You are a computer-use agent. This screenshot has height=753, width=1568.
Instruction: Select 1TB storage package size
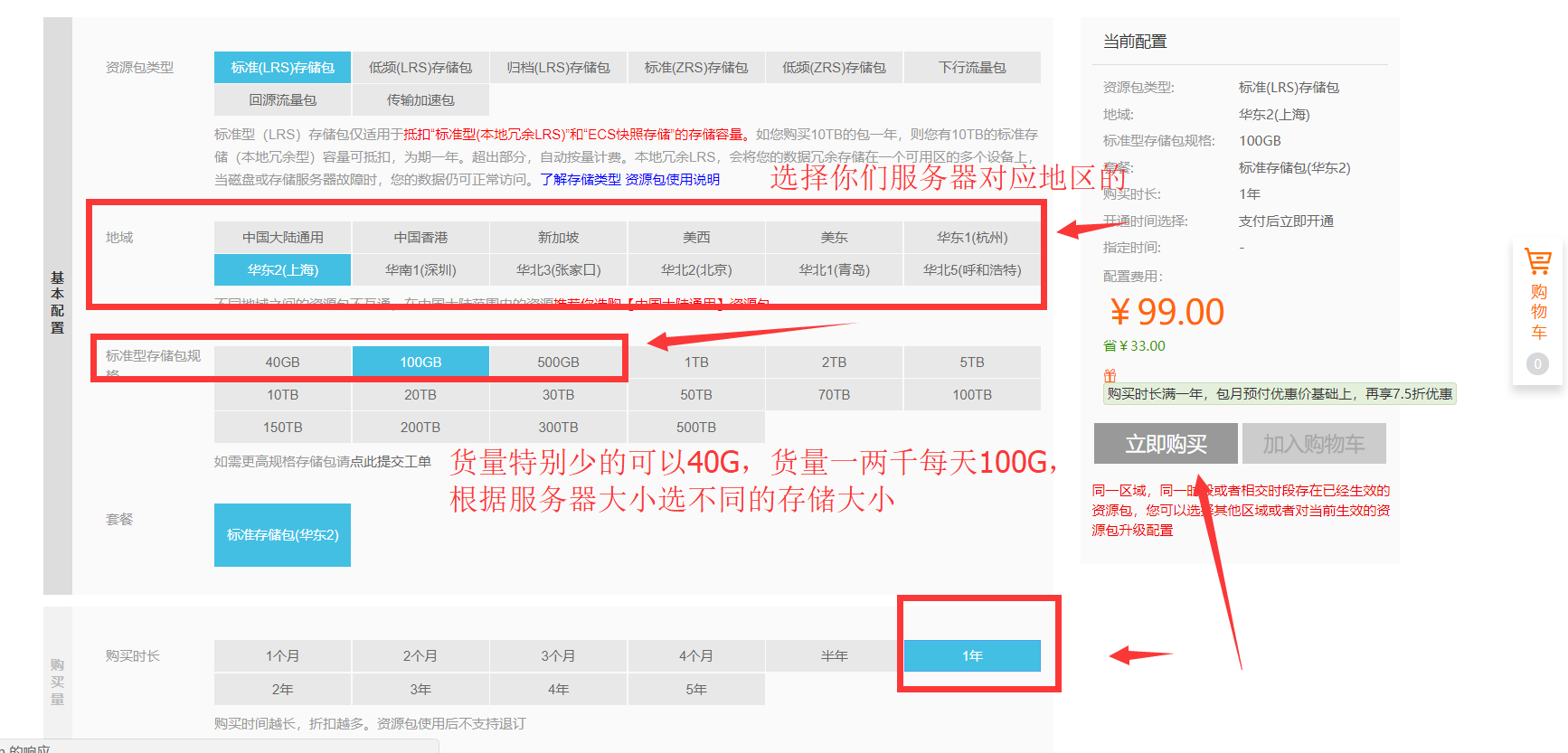[696, 362]
